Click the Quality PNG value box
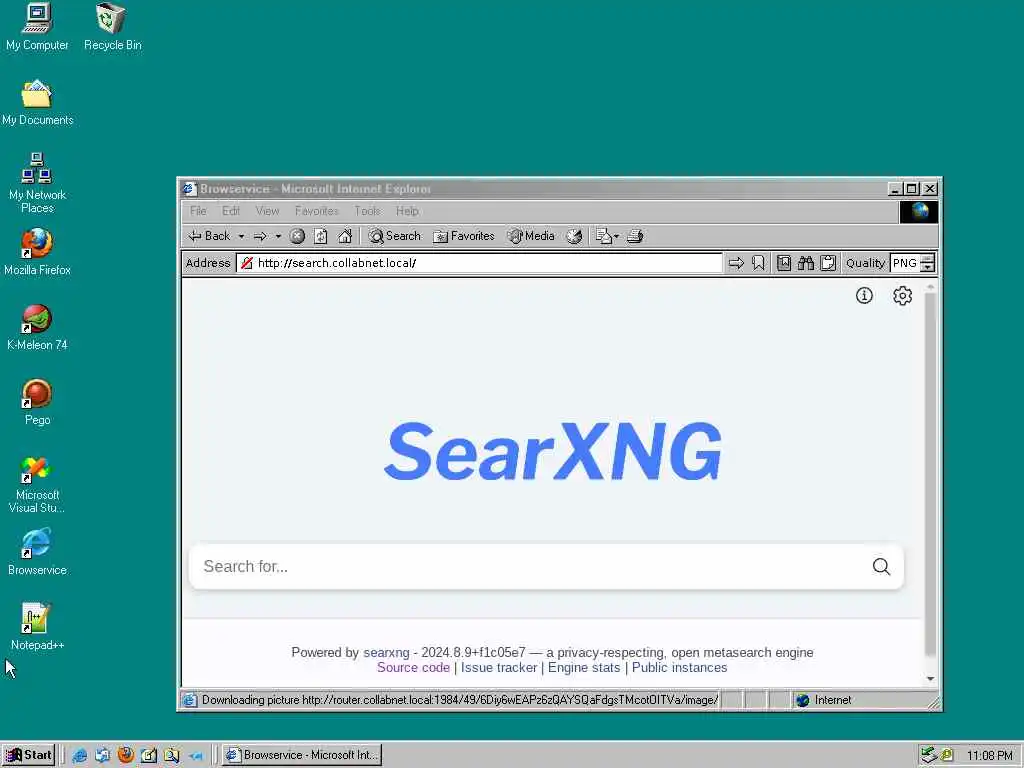1024x768 pixels. [905, 263]
